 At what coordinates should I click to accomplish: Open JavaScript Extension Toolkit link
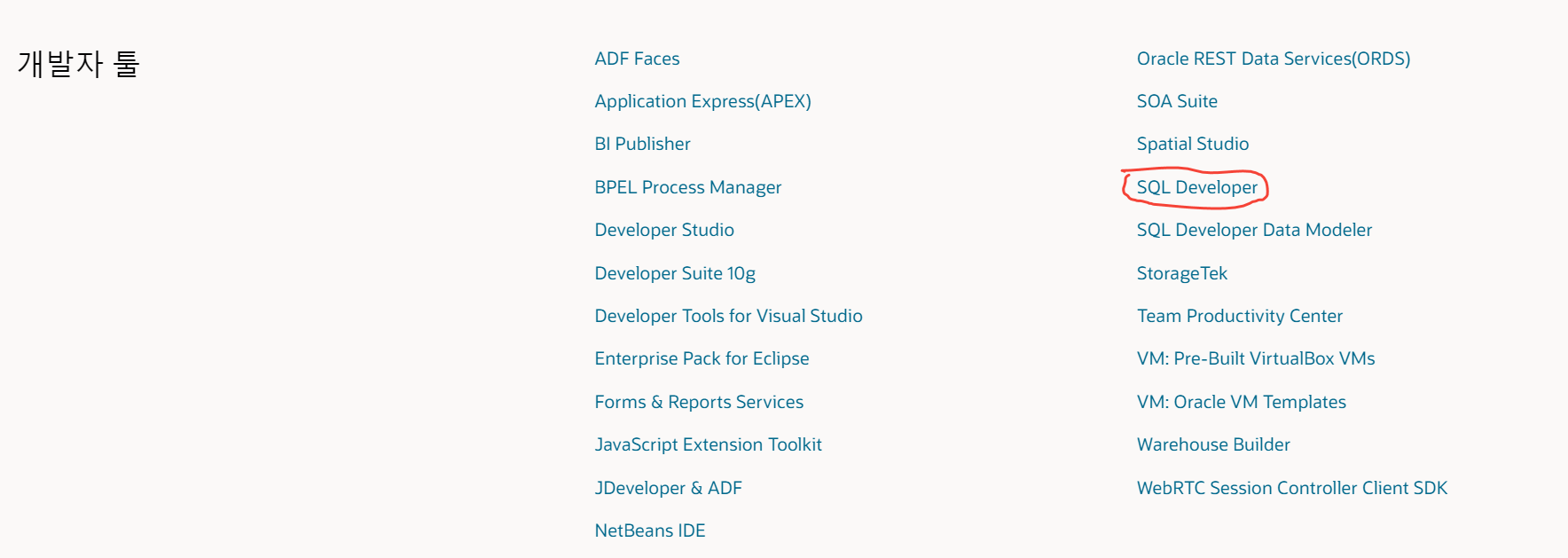coord(708,444)
